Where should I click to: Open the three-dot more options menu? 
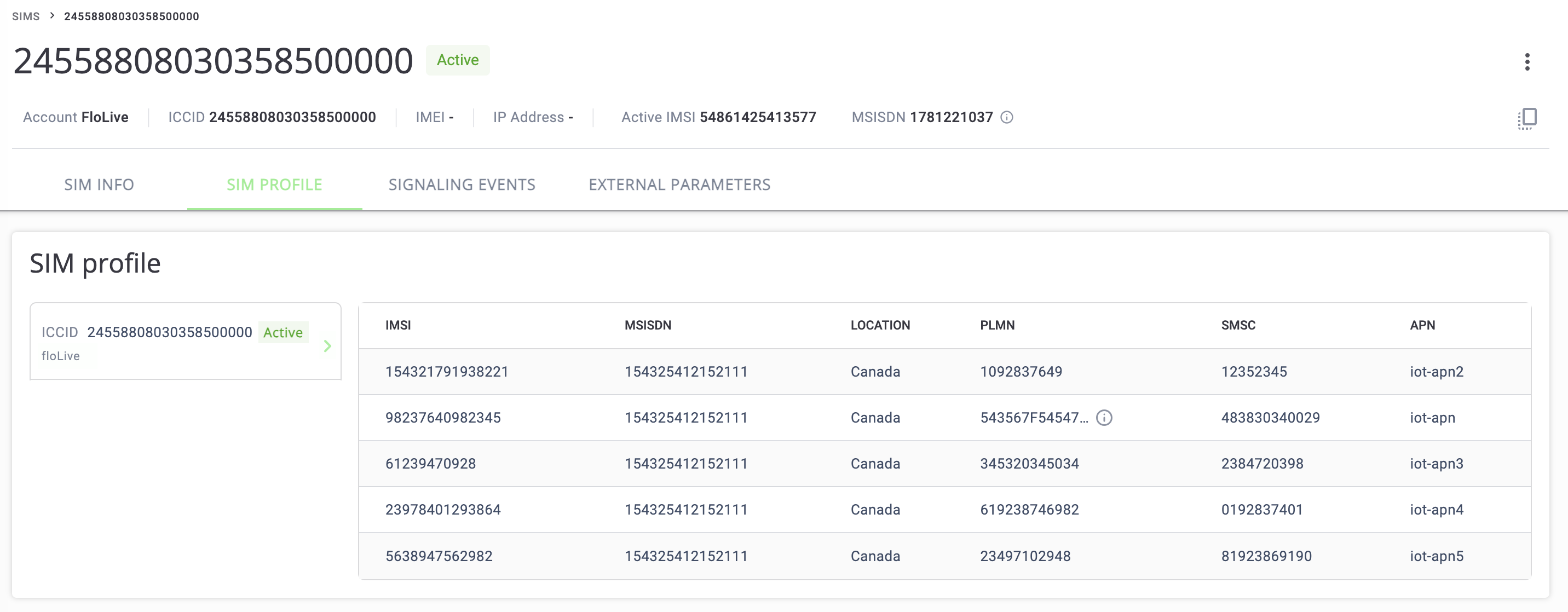[x=1526, y=61]
